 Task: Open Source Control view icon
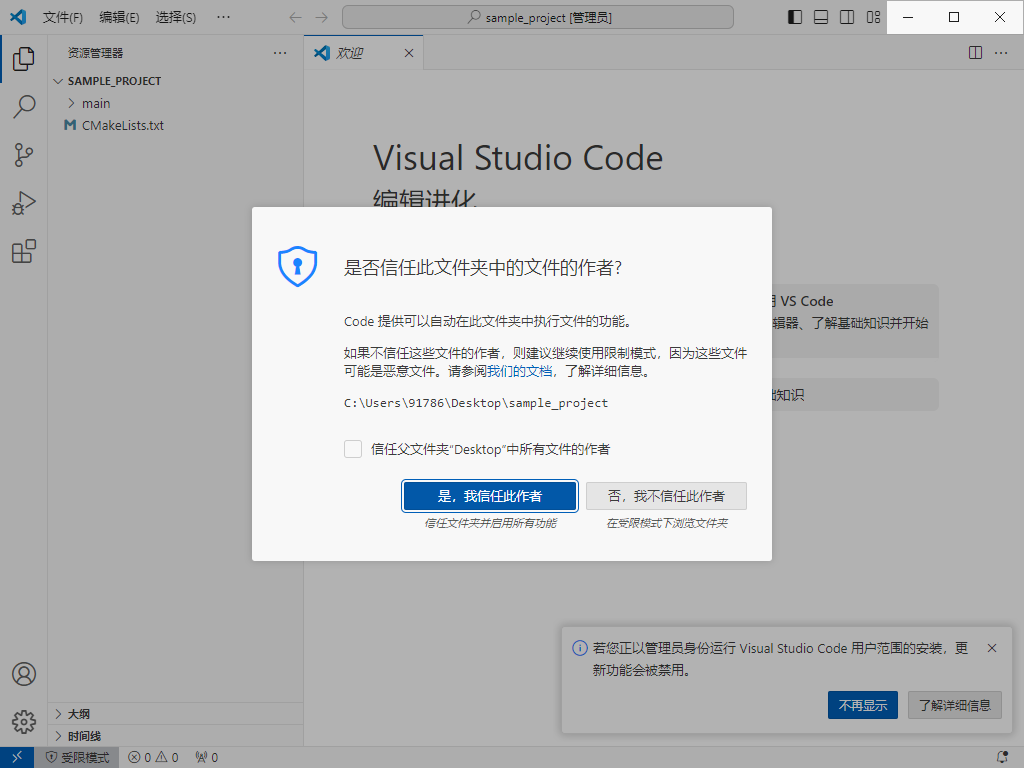[x=24, y=155]
